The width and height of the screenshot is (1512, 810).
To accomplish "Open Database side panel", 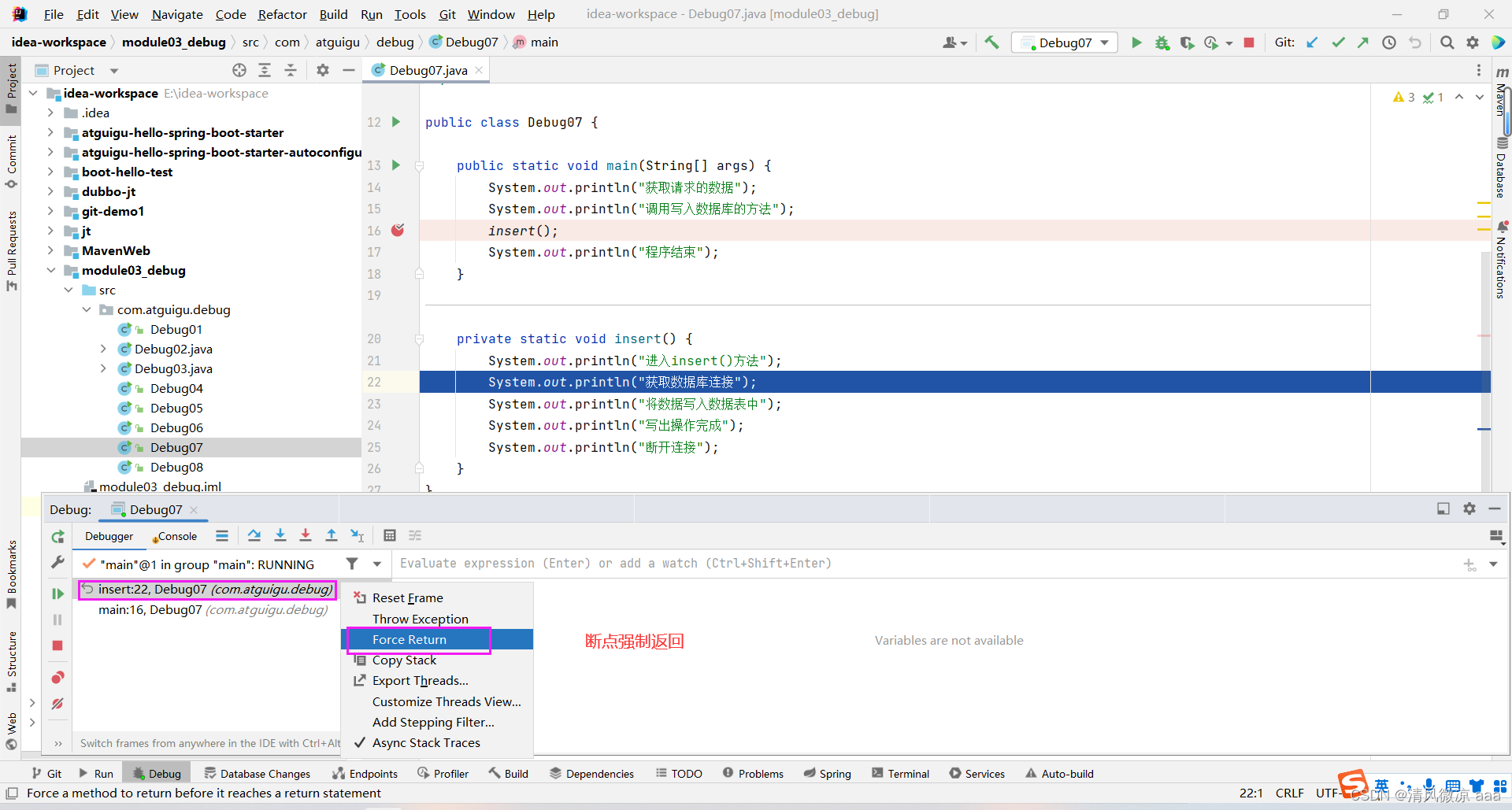I will [x=1501, y=167].
